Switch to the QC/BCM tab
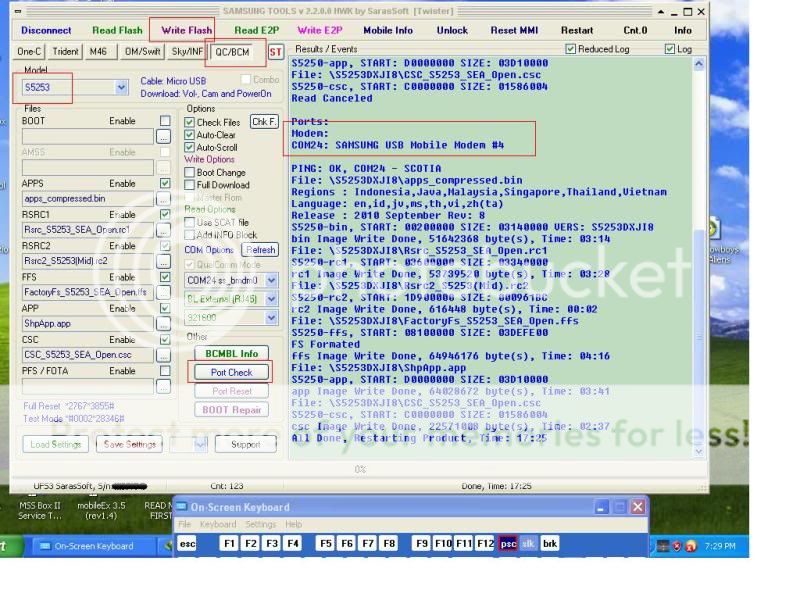This screenshot has height=600, width=800. (x=232, y=52)
